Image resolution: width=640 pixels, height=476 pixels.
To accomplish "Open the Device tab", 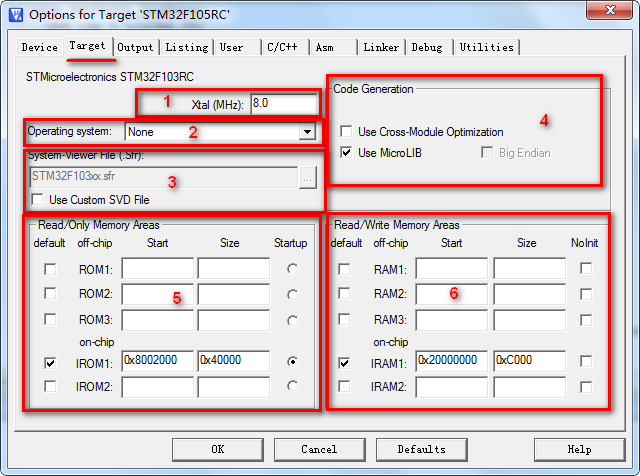I will tap(40, 47).
